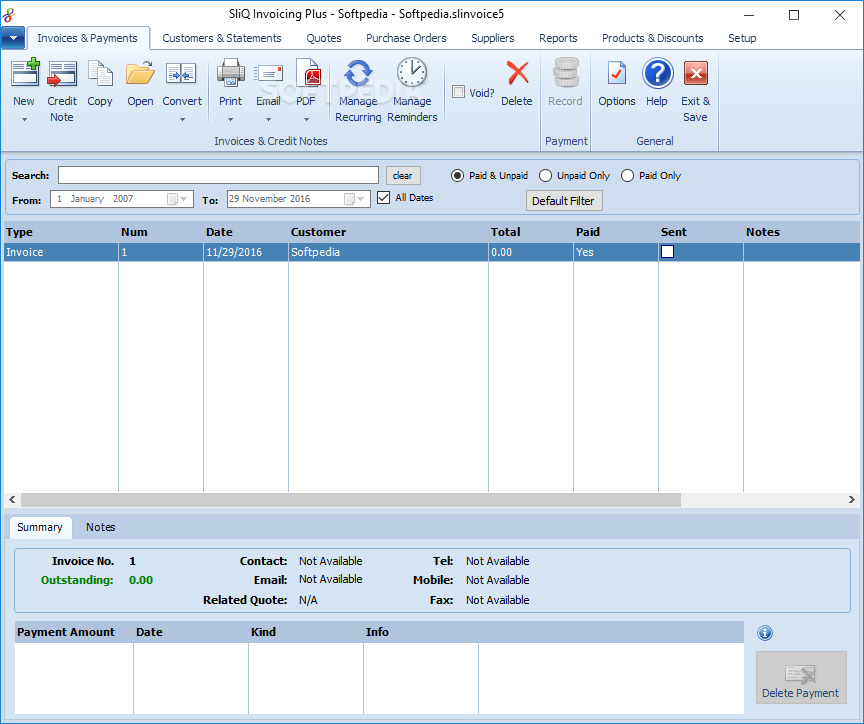
Task: Select the Paid & Unpaid radio button
Action: pyautogui.click(x=457, y=175)
